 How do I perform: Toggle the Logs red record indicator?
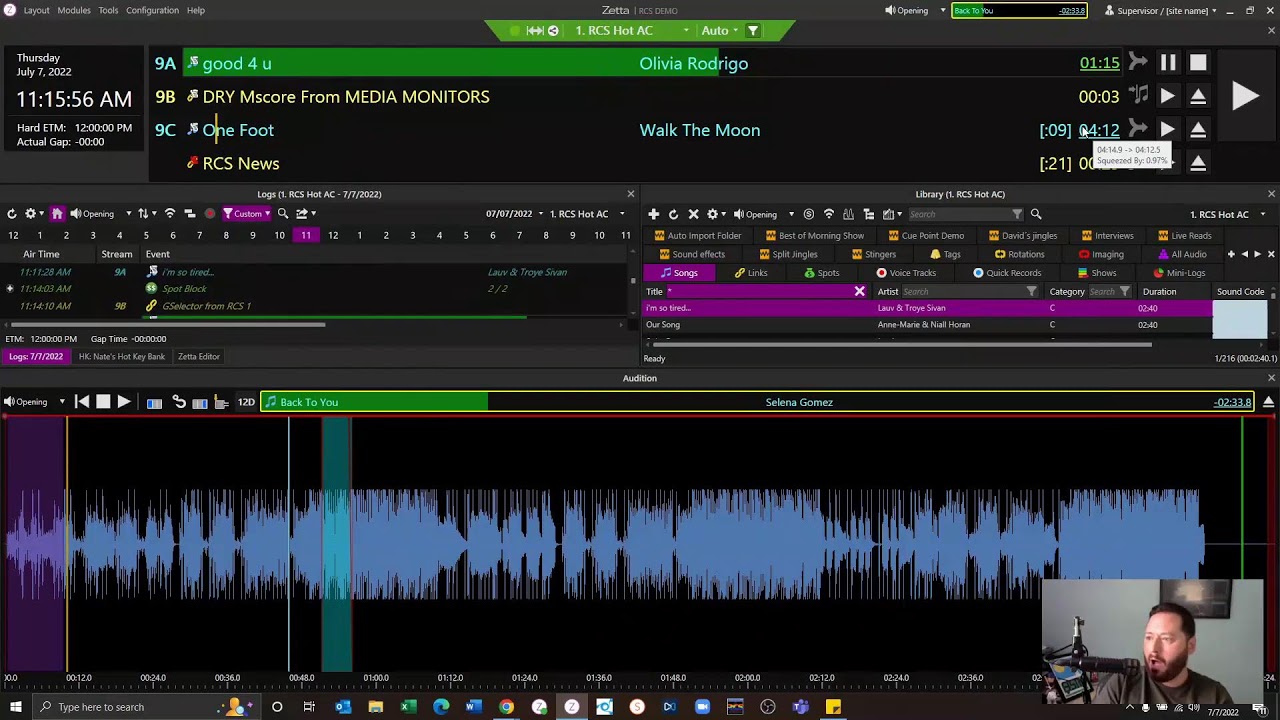[209, 214]
